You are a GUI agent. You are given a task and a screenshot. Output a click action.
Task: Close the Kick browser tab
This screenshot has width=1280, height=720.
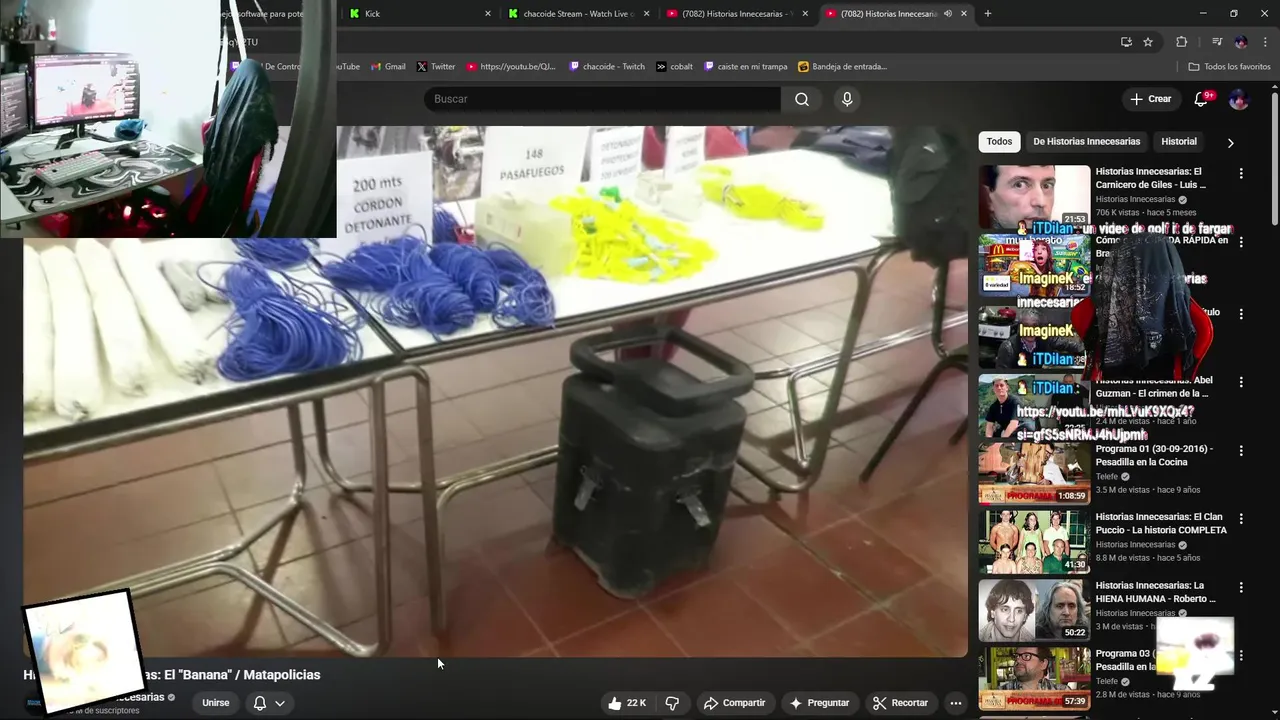coord(488,14)
